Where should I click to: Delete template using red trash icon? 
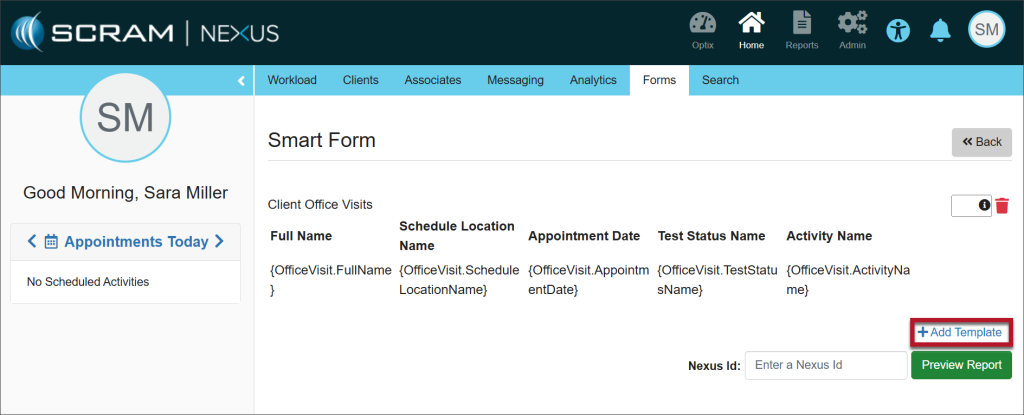[1002, 205]
